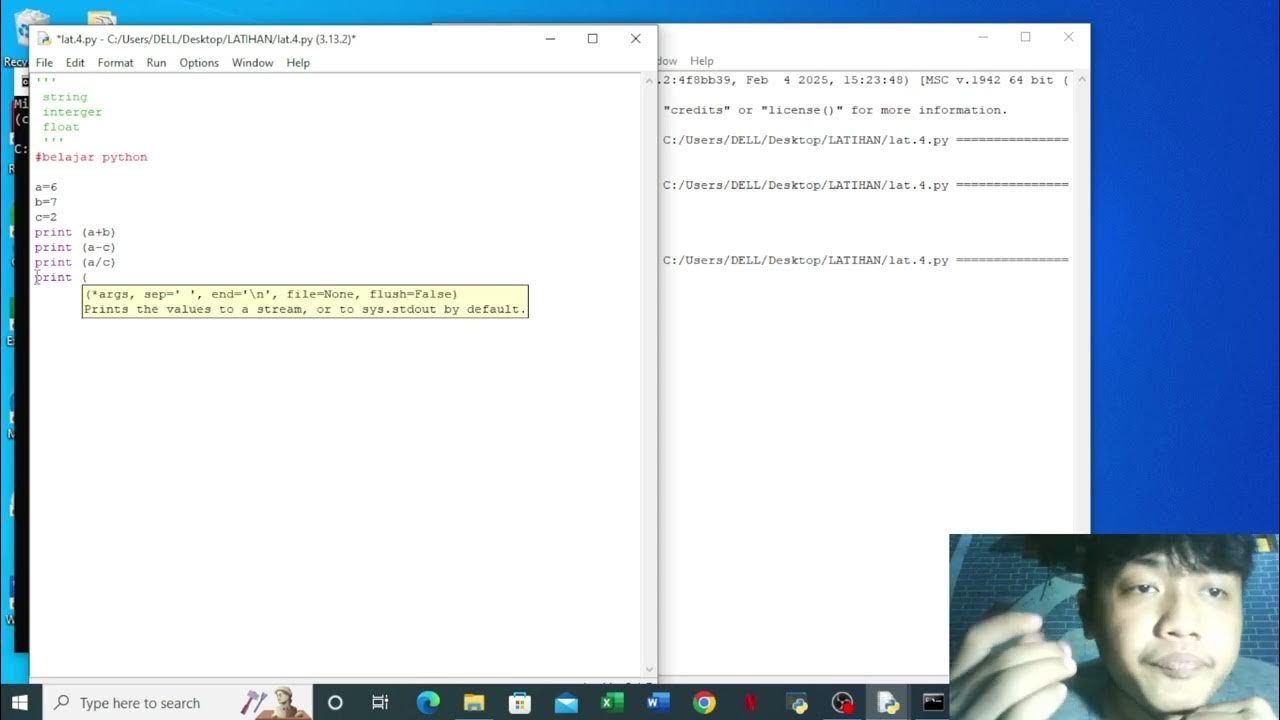
Task: Click the "a=6" code line
Action: point(46,187)
